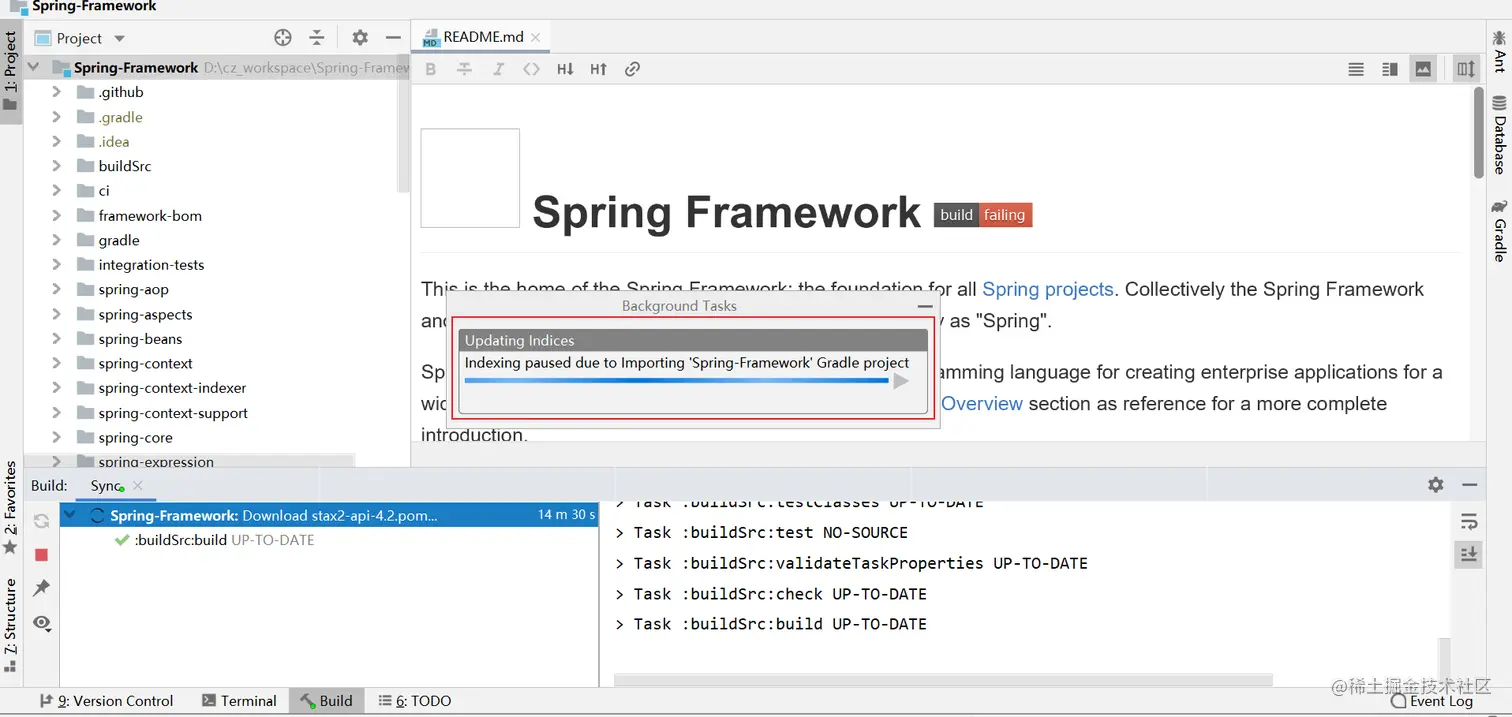This screenshot has height=717, width=1512.
Task: Open Project panel settings gear
Action: tap(360, 38)
